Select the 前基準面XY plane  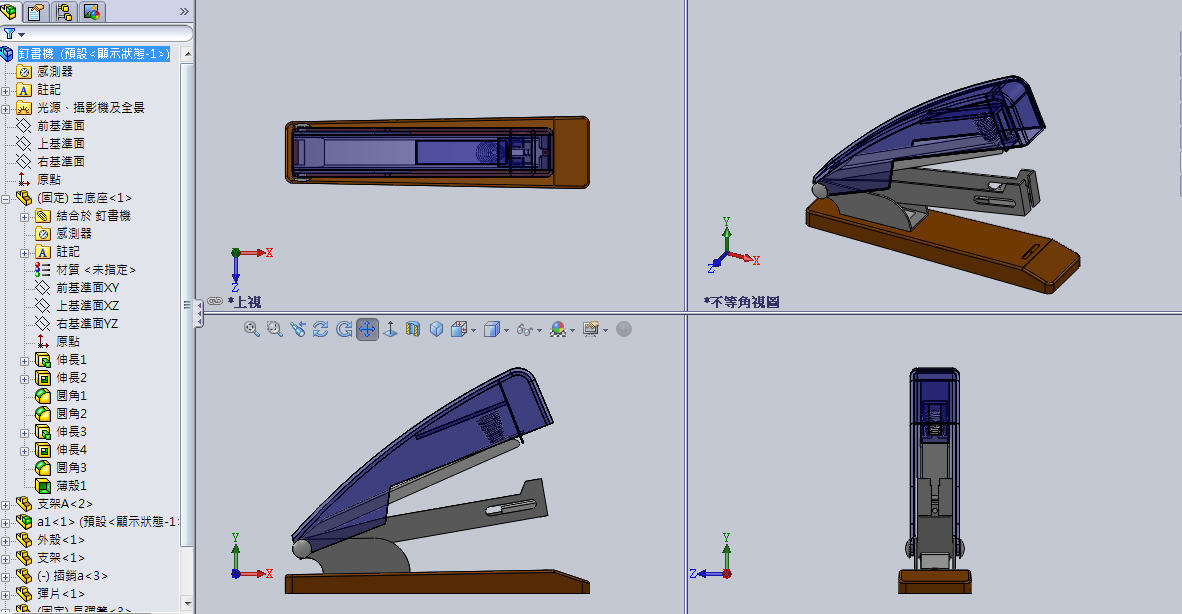tap(87, 288)
